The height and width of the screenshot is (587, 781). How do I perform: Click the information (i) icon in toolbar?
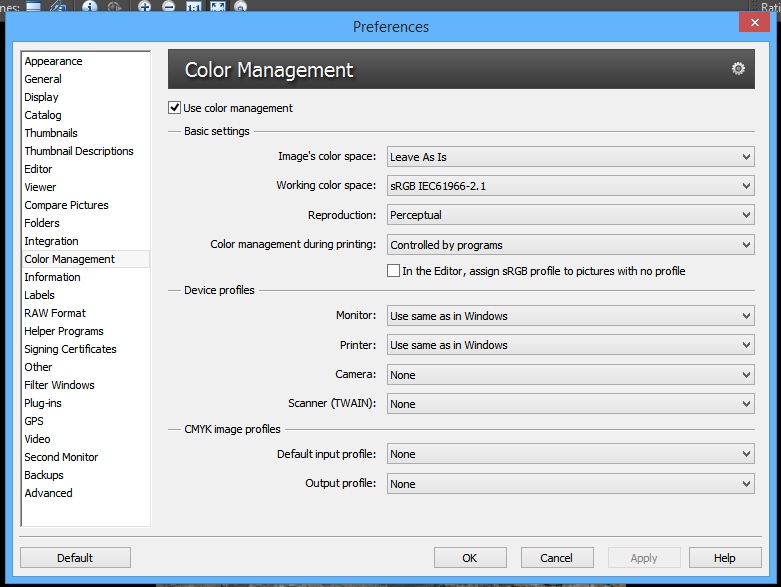click(x=91, y=6)
